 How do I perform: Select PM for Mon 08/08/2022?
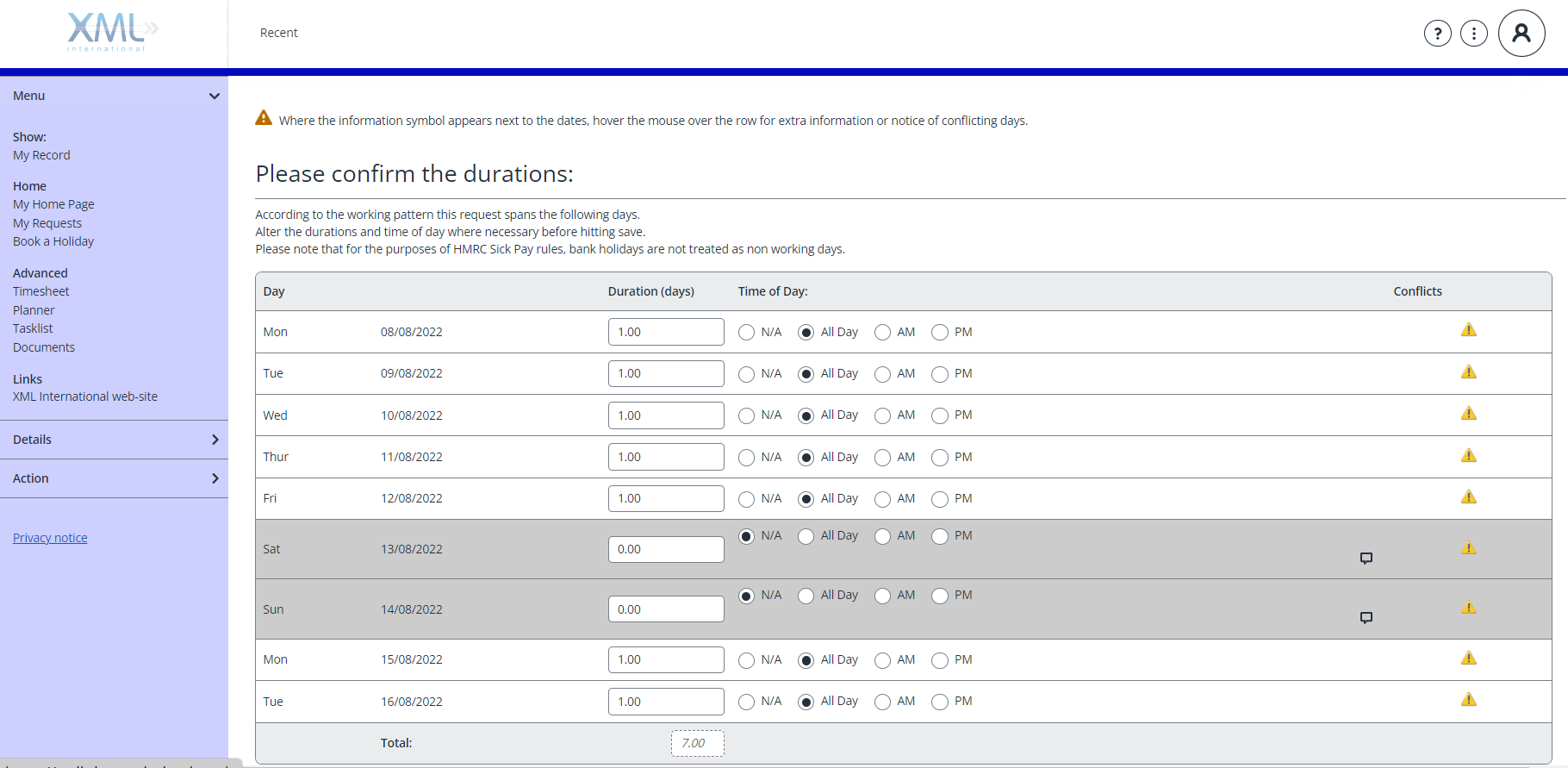[940, 333]
